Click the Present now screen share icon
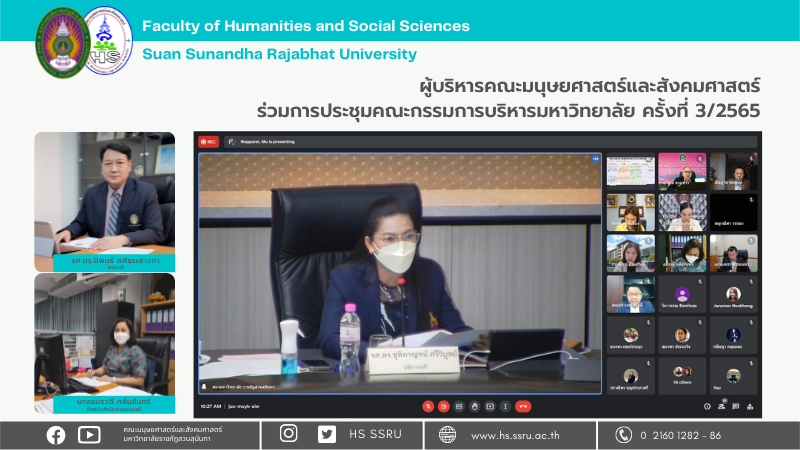The image size is (800, 450). [x=490, y=406]
